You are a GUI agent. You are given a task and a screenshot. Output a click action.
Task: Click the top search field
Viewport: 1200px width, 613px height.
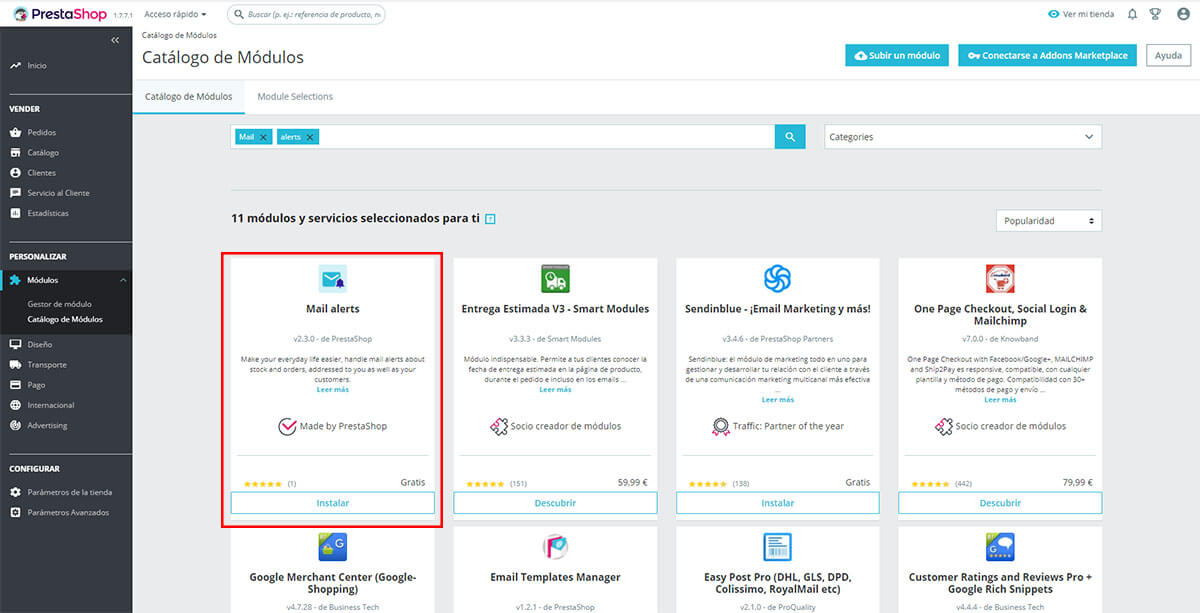tap(306, 15)
